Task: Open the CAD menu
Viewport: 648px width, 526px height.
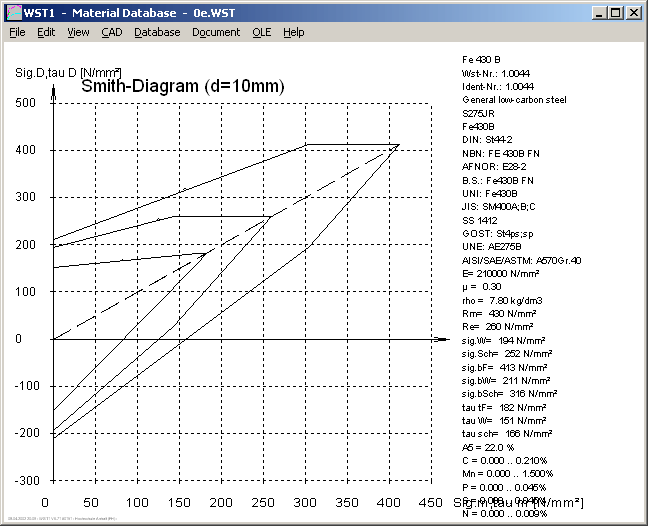Action: (112, 32)
